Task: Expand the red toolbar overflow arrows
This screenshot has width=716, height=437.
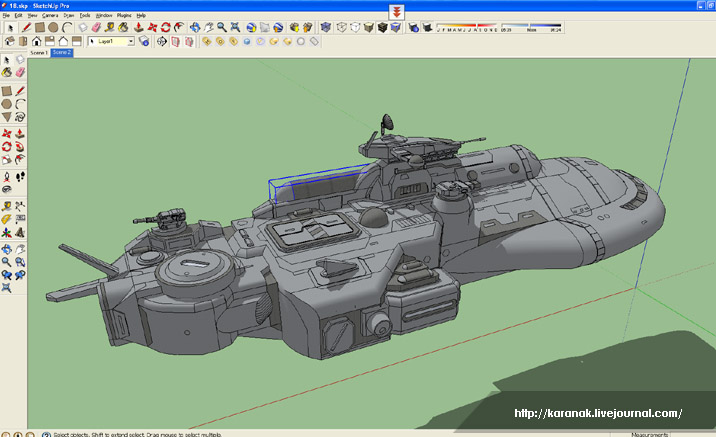Action: 396,12
